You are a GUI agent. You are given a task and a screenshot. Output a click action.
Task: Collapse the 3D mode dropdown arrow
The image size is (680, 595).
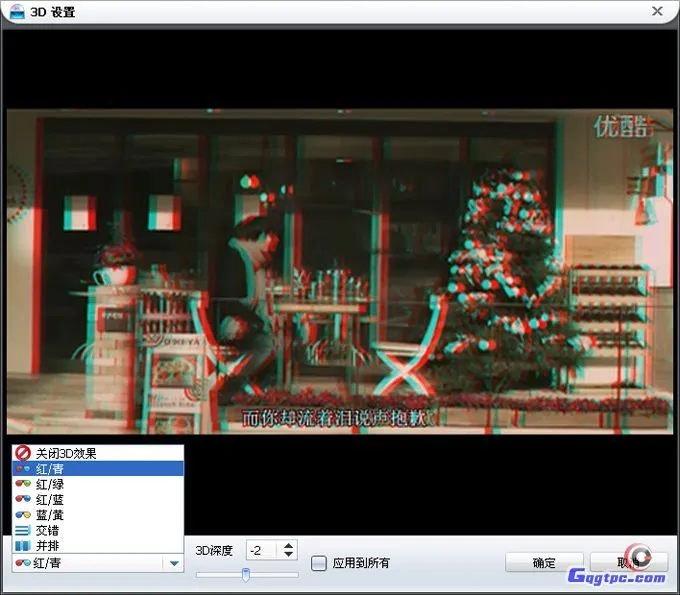tap(174, 563)
